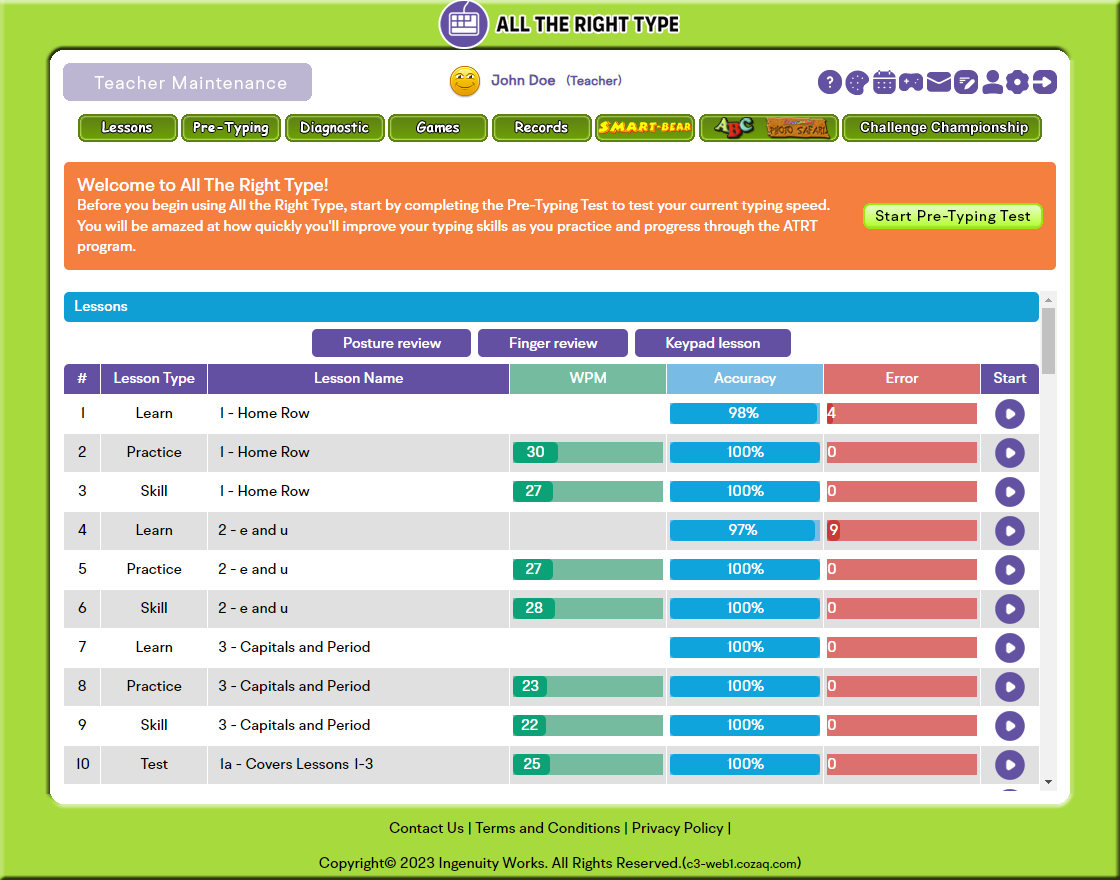Open the Finger review button
1120x880 pixels.
pos(553,343)
